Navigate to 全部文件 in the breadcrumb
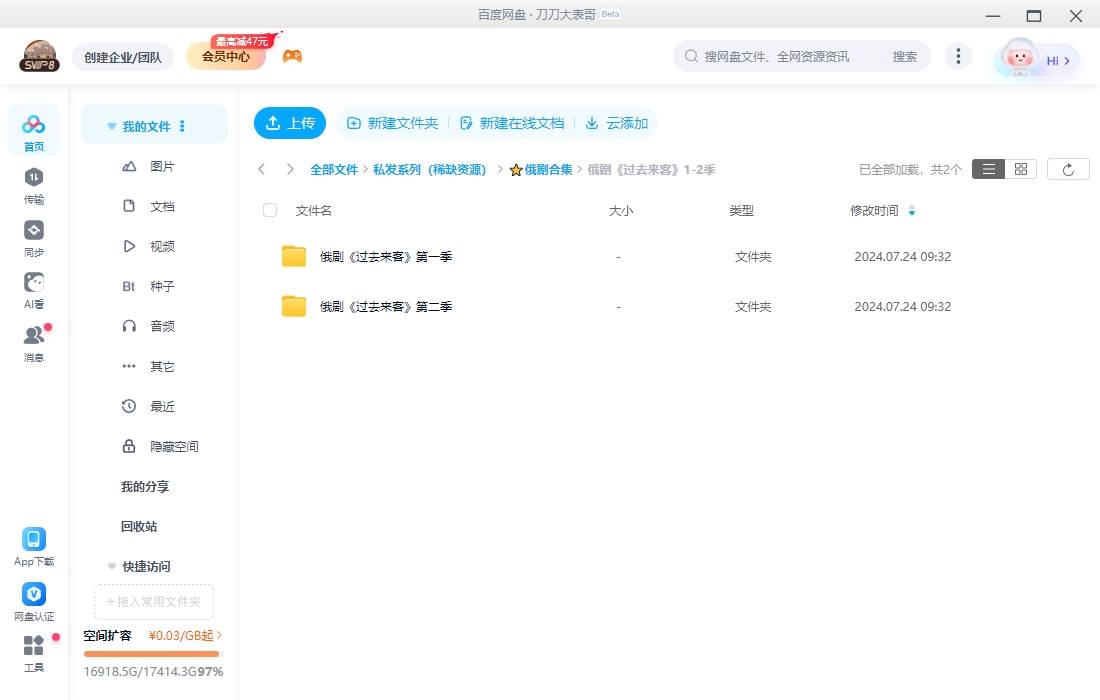Image resolution: width=1100 pixels, height=700 pixels. 335,169
